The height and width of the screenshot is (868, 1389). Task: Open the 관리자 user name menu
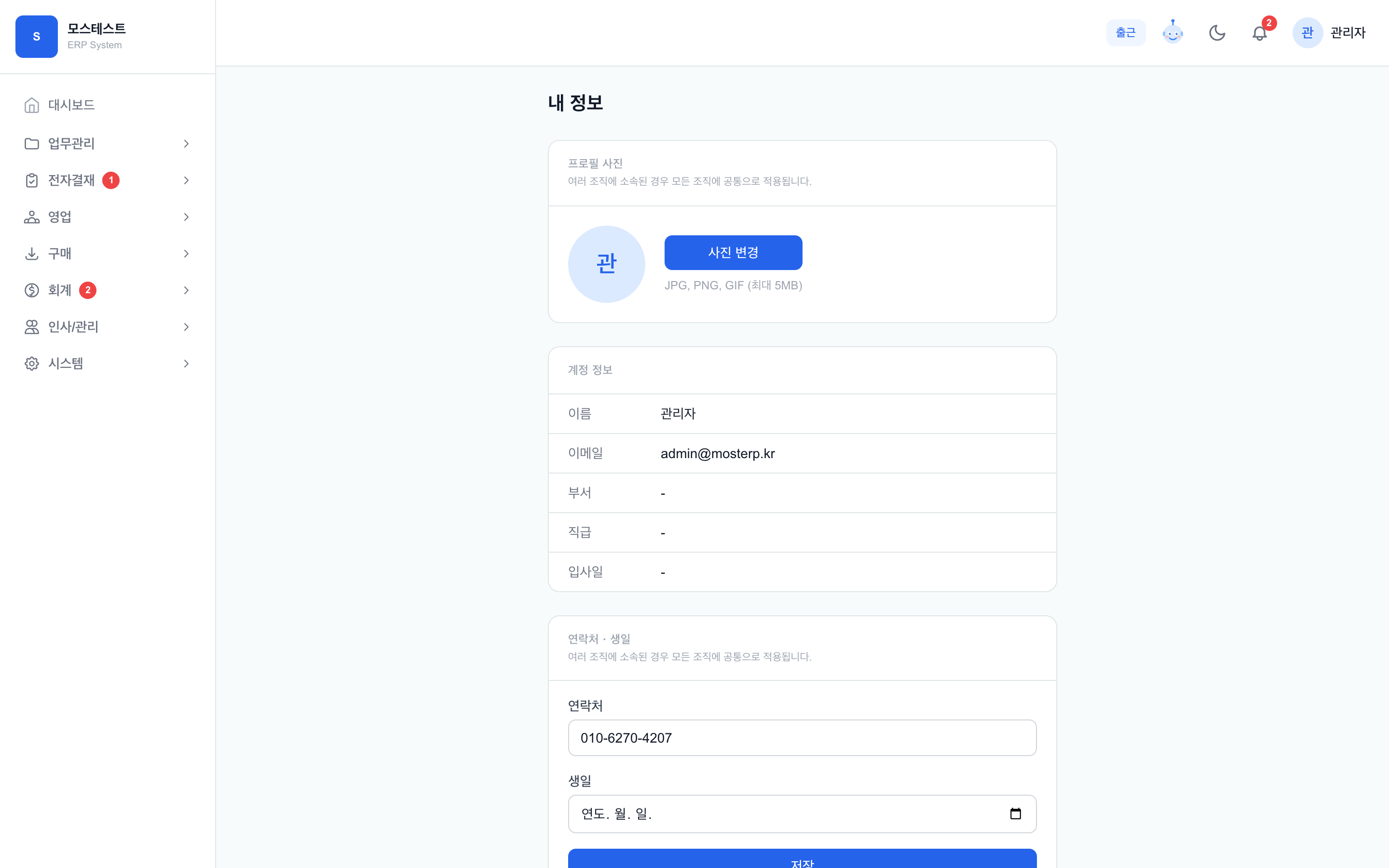pyautogui.click(x=1348, y=33)
